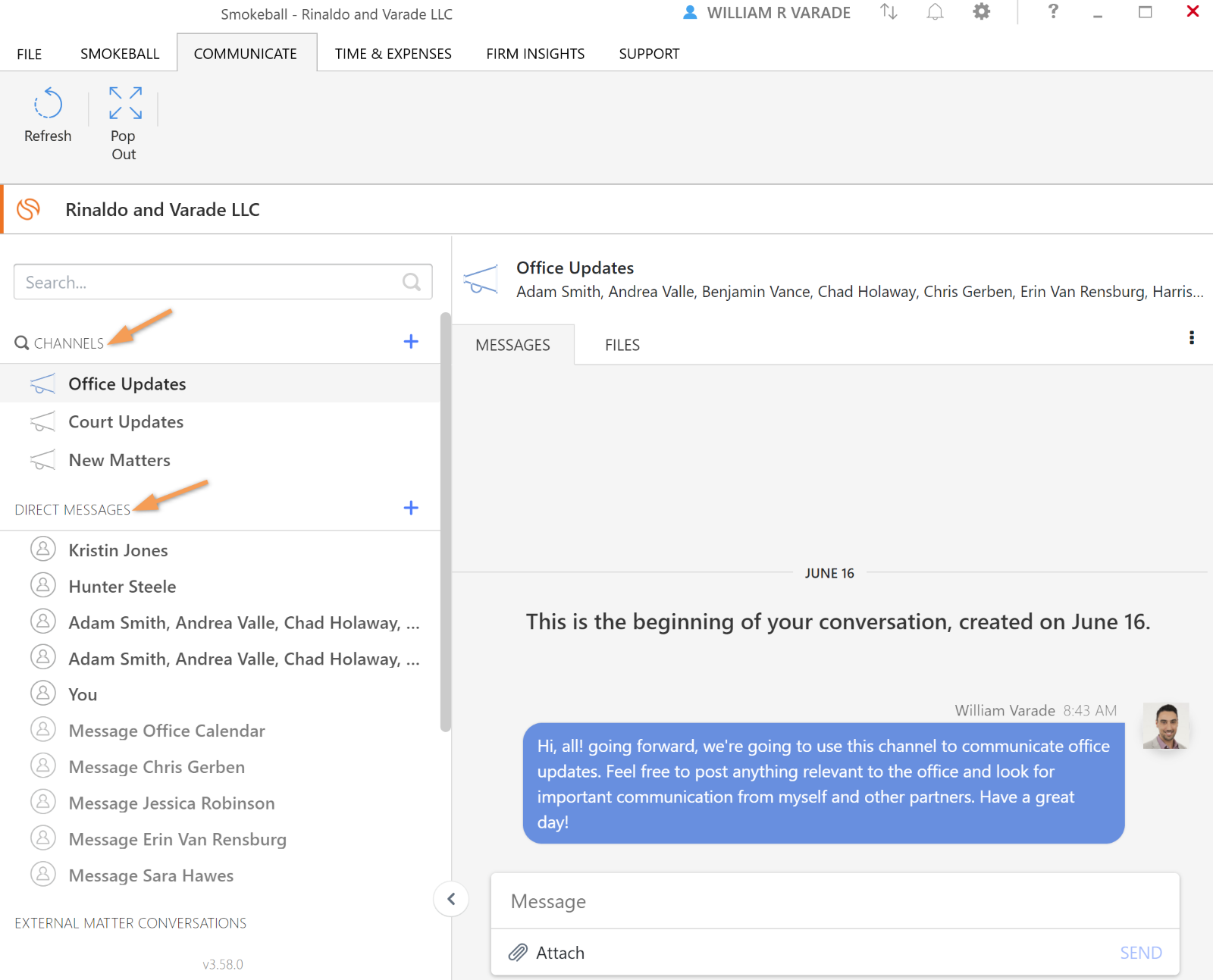Click the blue message bubble
Viewport: 1213px width, 980px height.
click(823, 783)
